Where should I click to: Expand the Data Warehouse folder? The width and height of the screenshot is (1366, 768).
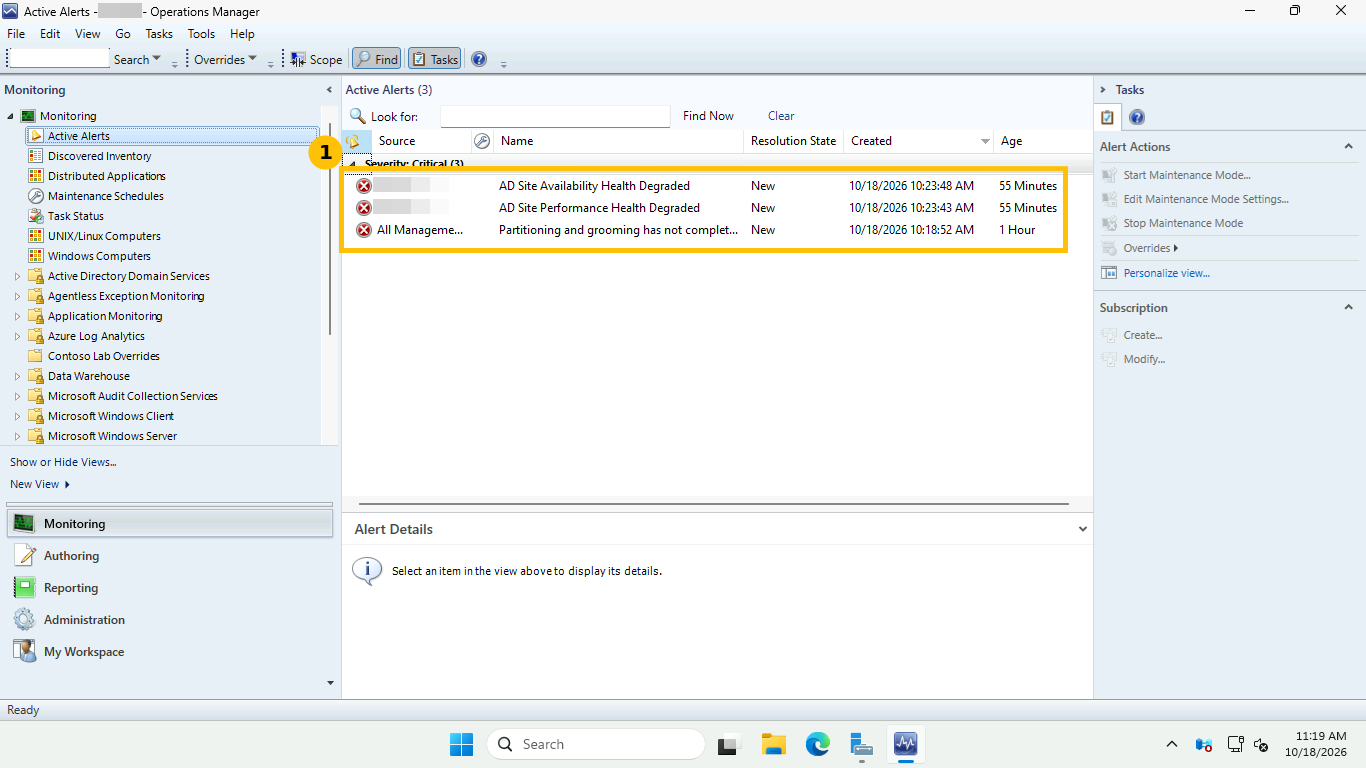point(17,376)
